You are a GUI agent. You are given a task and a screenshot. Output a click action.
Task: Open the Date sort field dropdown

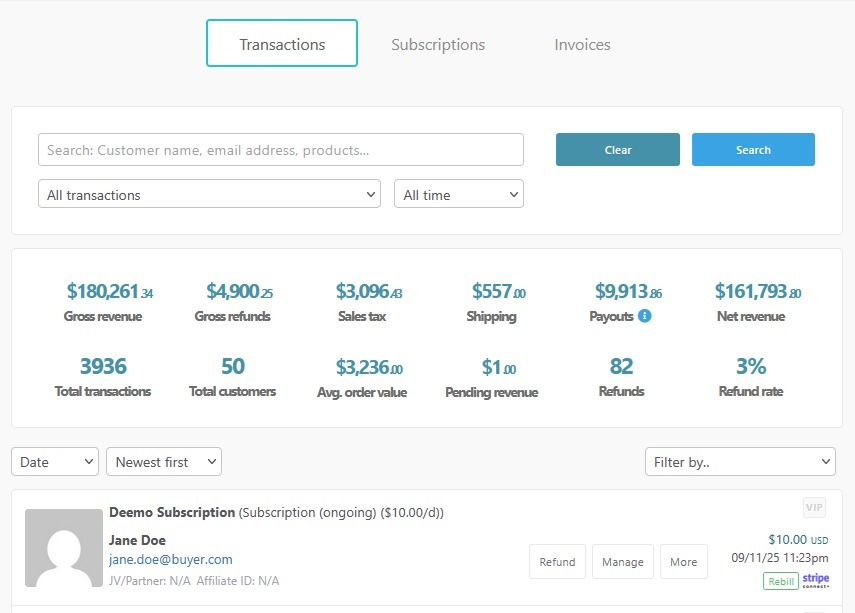[x=55, y=462]
